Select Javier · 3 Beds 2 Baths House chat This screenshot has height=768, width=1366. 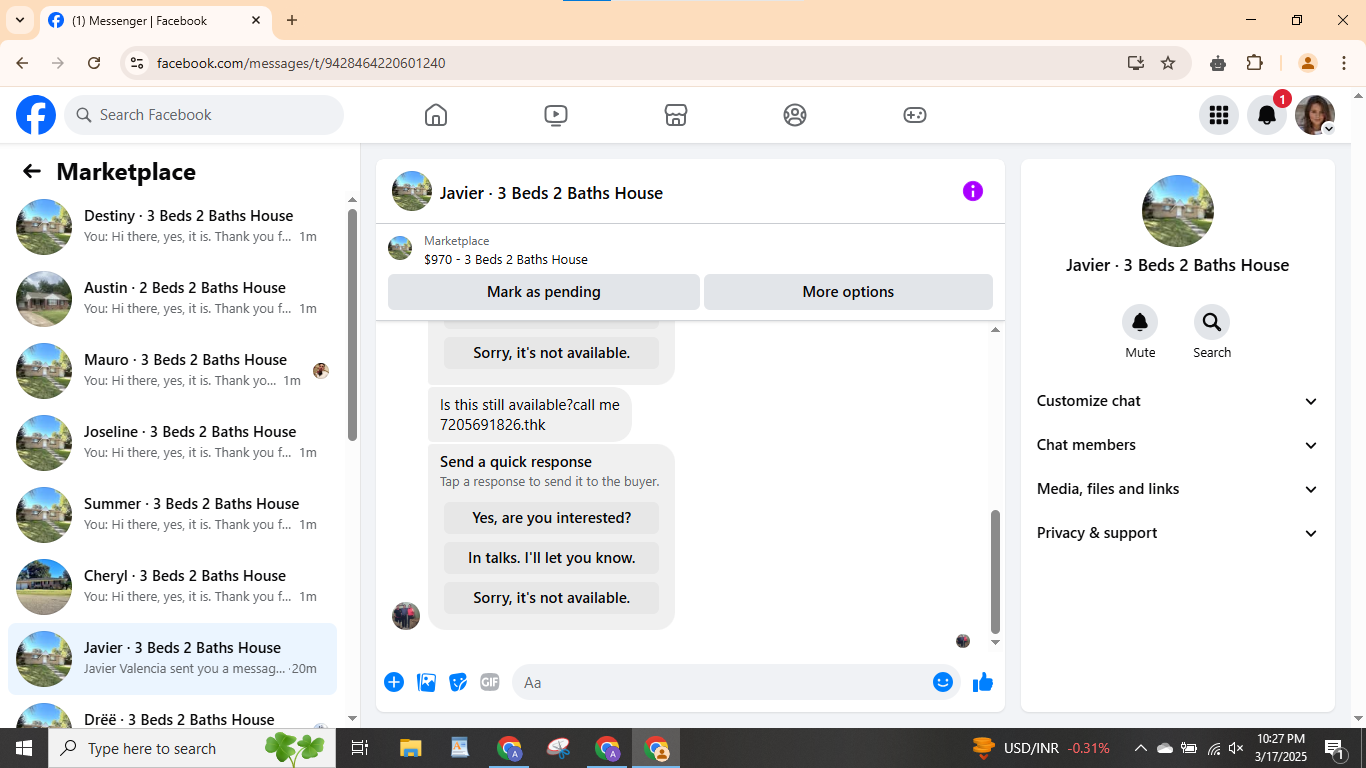click(x=172, y=659)
